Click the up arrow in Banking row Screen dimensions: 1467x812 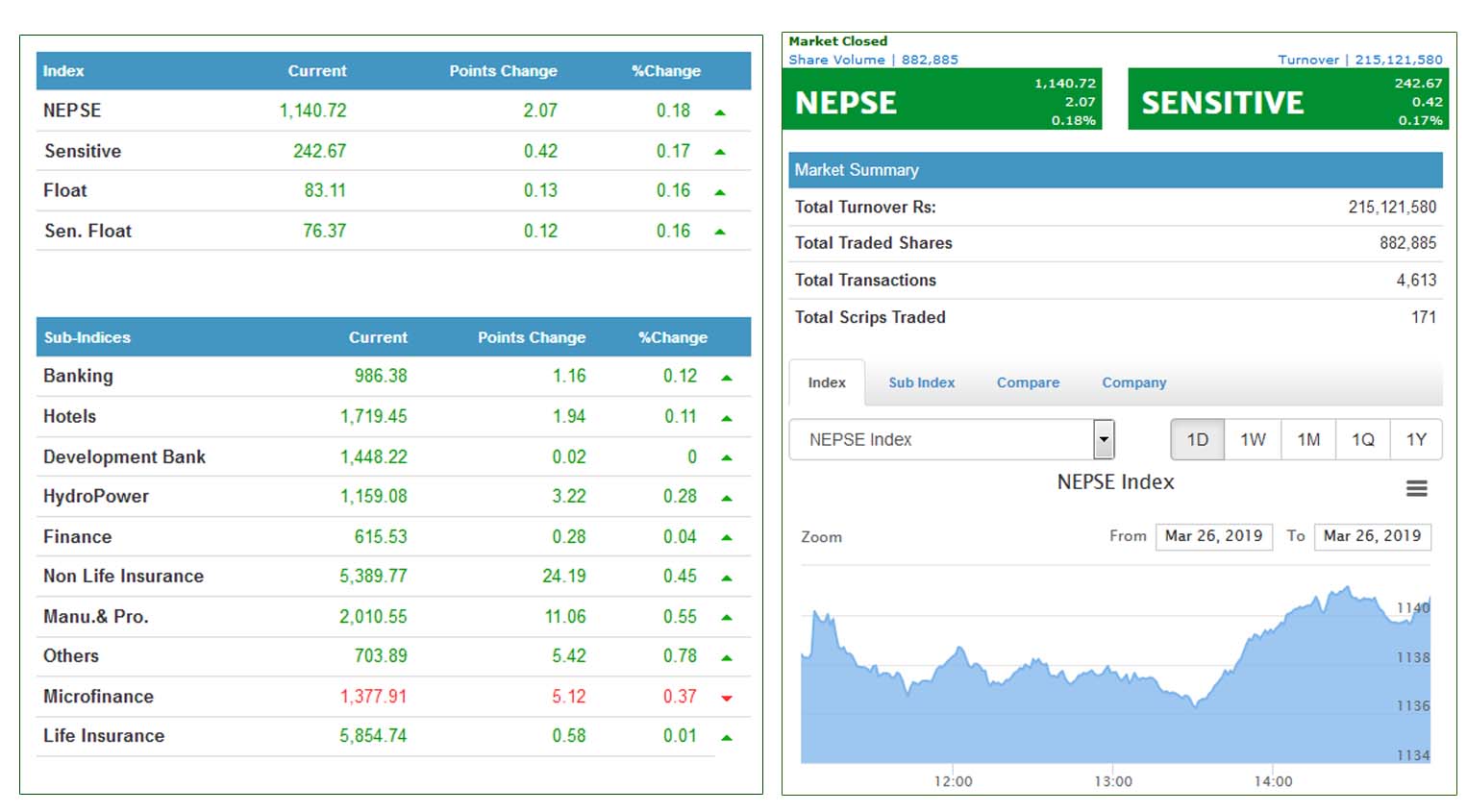pos(727,378)
